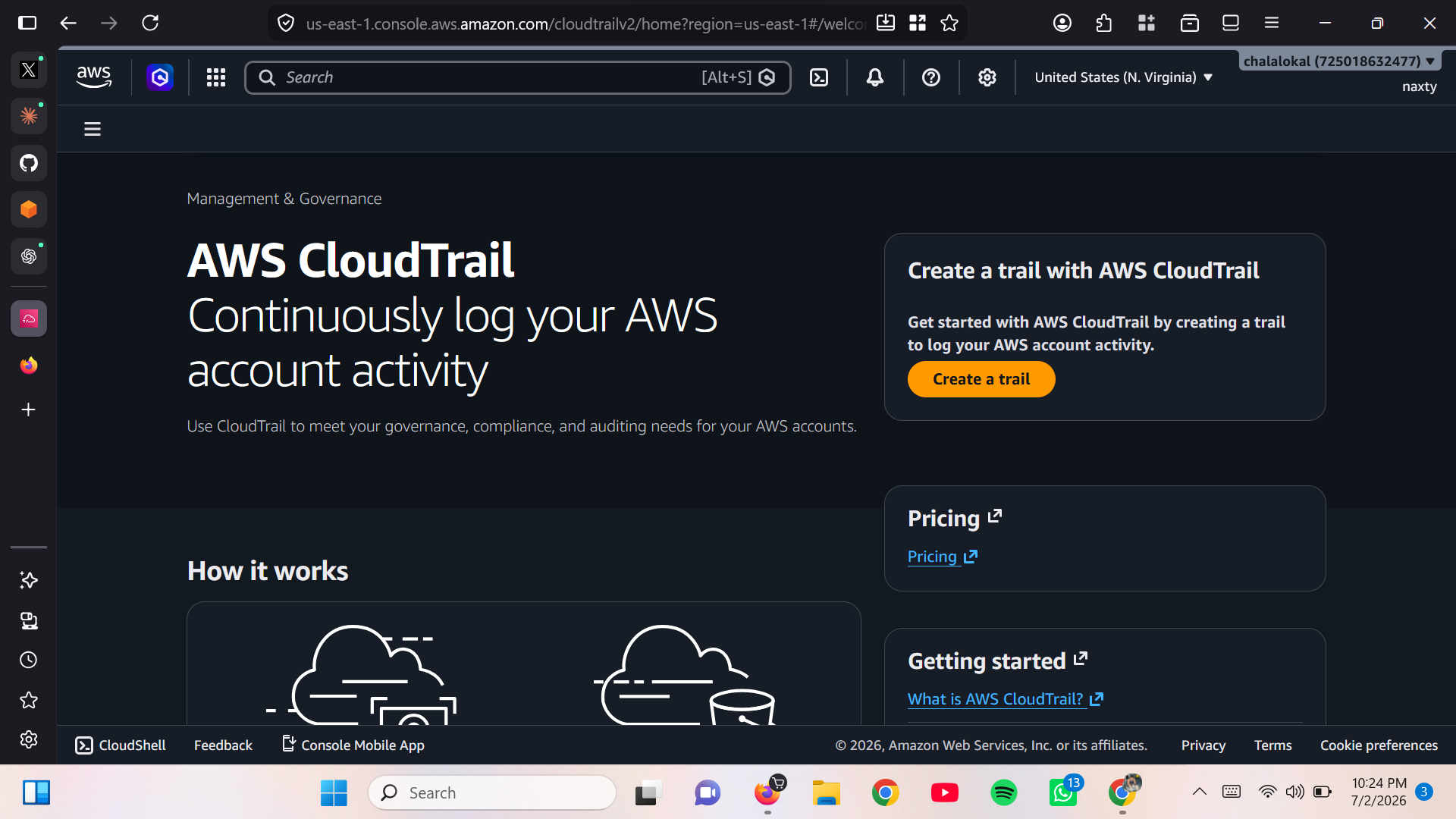The width and height of the screenshot is (1456, 819).
Task: Reload the page with the refresh icon
Action: click(150, 24)
